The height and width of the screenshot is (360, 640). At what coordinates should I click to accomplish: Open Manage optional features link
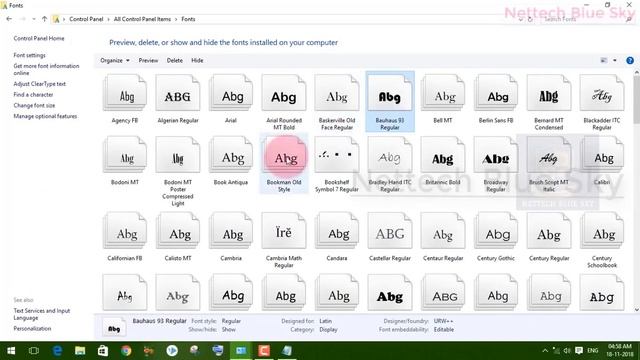[45, 116]
